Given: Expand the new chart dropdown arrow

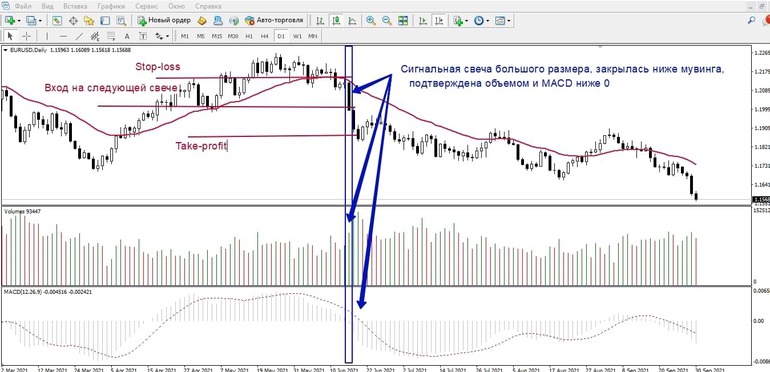Looking at the screenshot, I should [x=19, y=21].
